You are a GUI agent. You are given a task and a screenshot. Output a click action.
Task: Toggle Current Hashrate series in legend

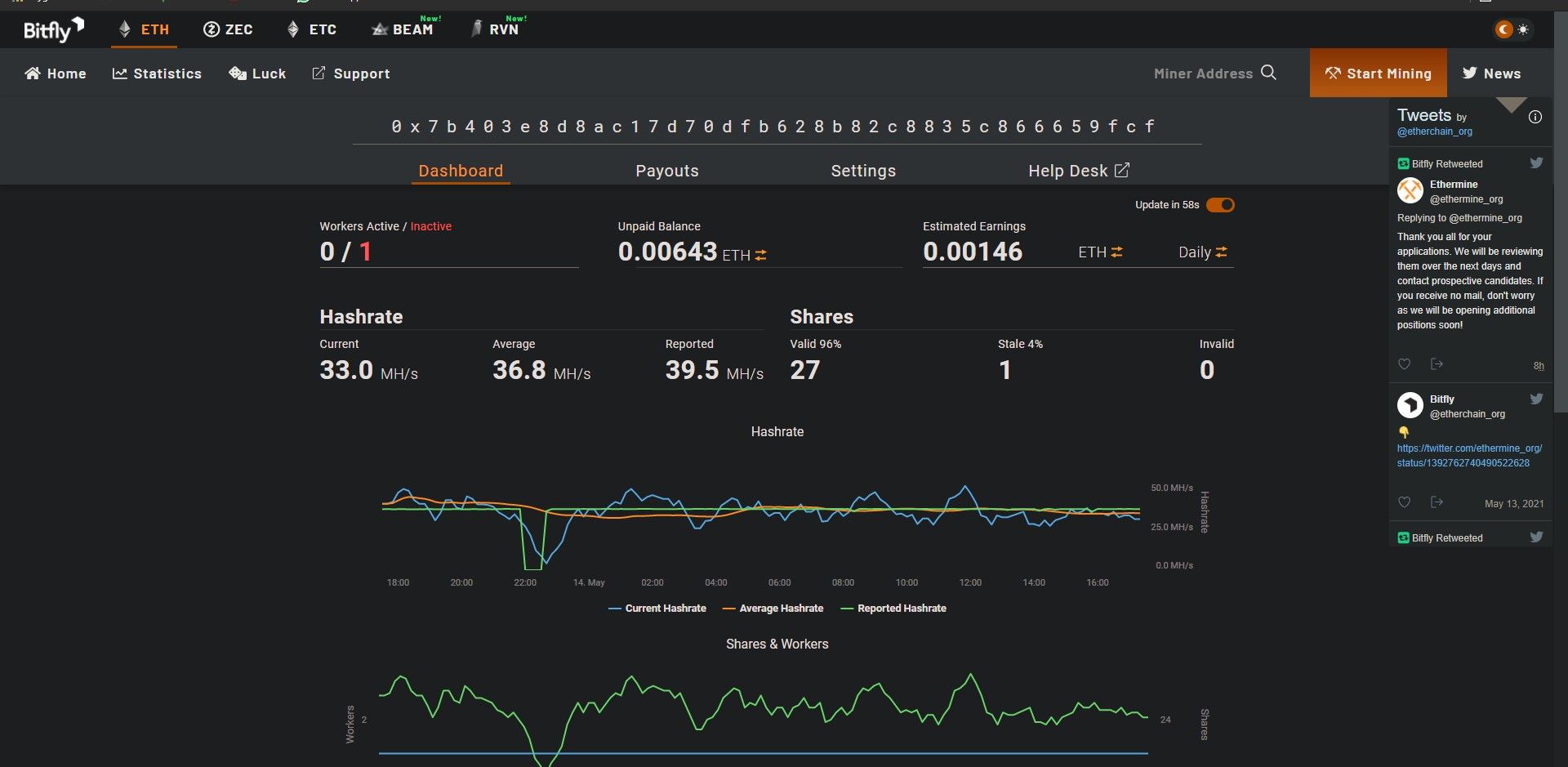(x=657, y=609)
